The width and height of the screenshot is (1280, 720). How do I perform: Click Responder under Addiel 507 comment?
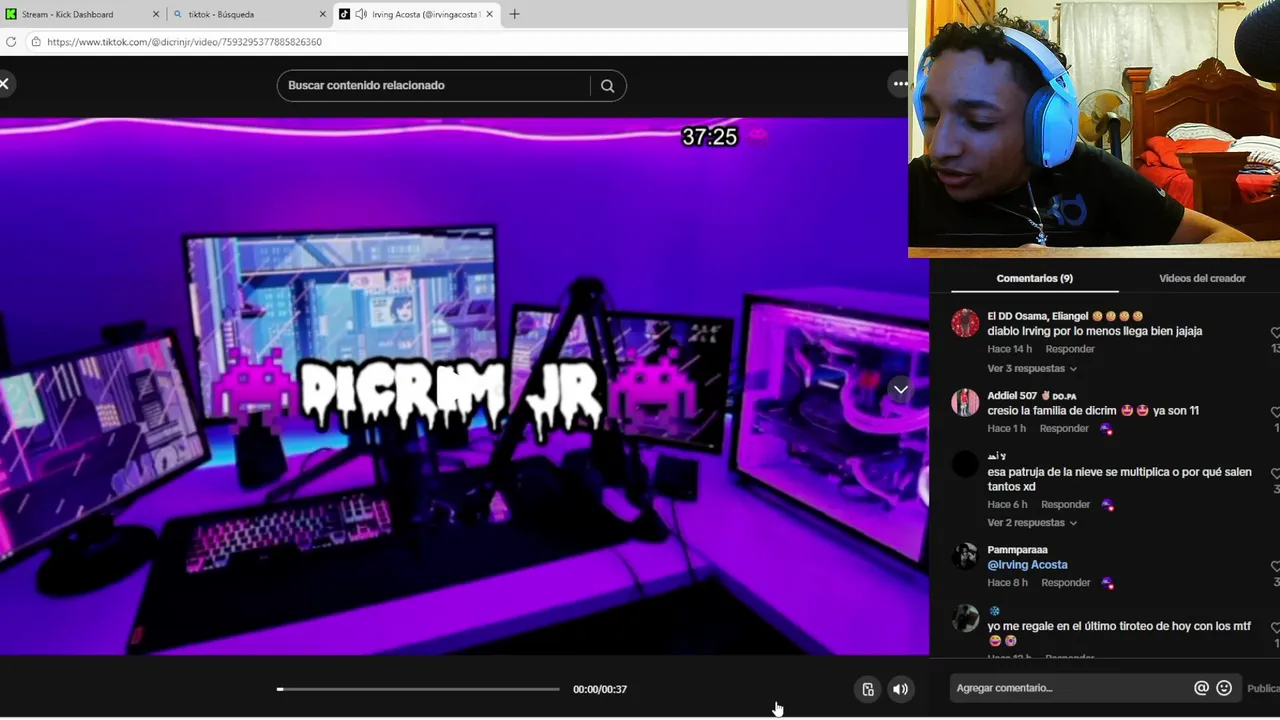[1064, 429]
